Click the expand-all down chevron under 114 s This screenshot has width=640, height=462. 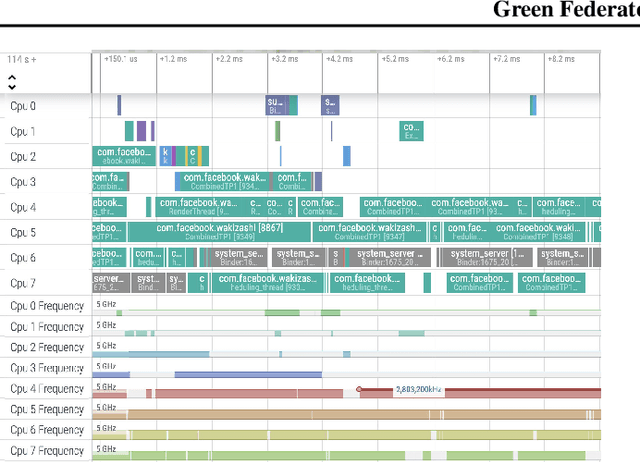click(12, 86)
